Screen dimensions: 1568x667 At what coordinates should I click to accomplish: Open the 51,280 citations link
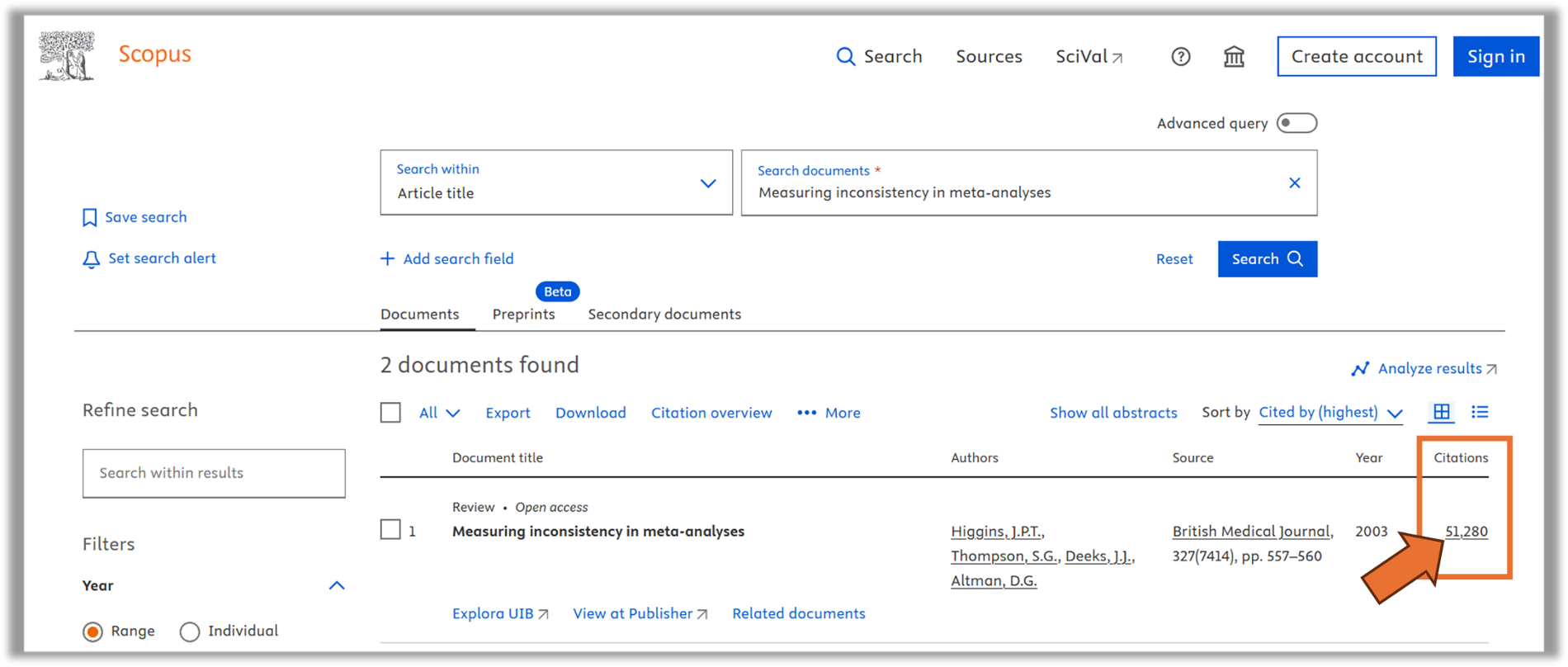pyautogui.click(x=1466, y=532)
